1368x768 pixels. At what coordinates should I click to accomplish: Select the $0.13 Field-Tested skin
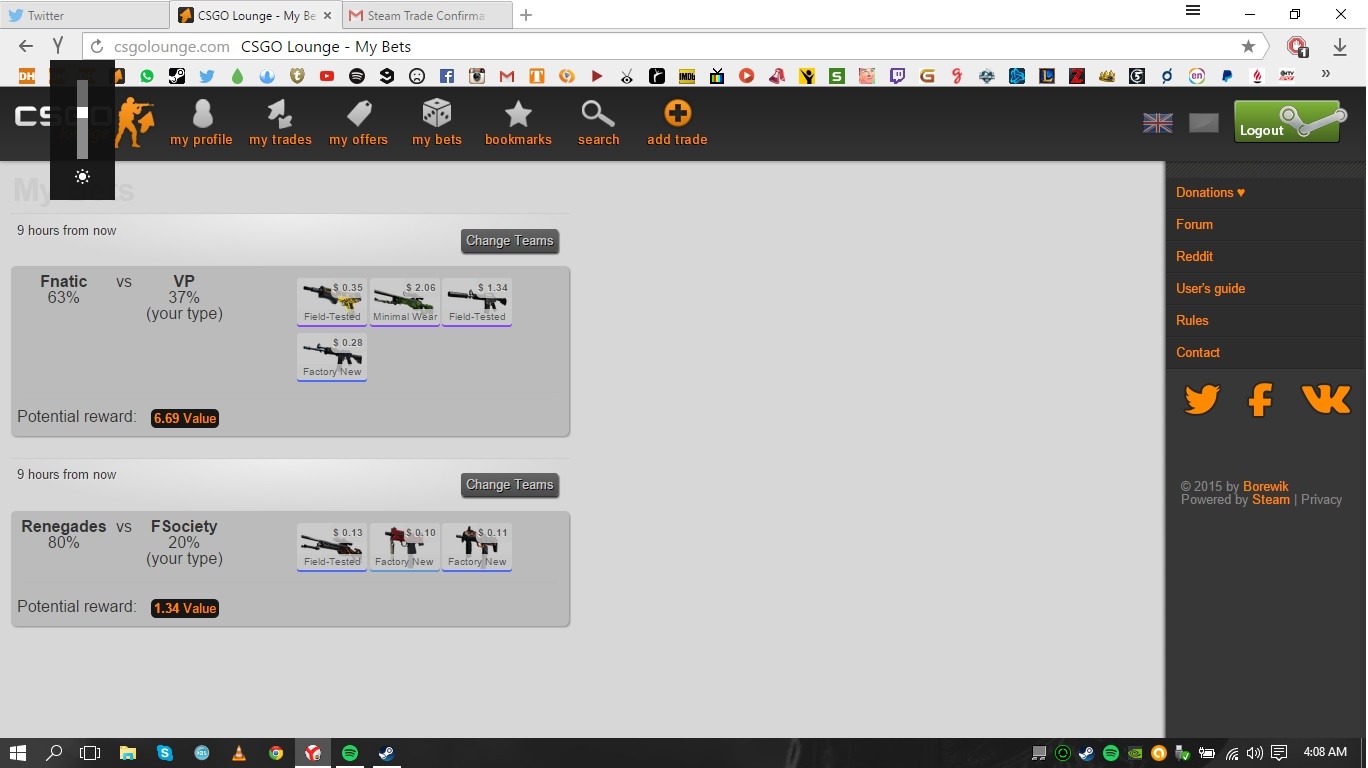tap(332, 547)
